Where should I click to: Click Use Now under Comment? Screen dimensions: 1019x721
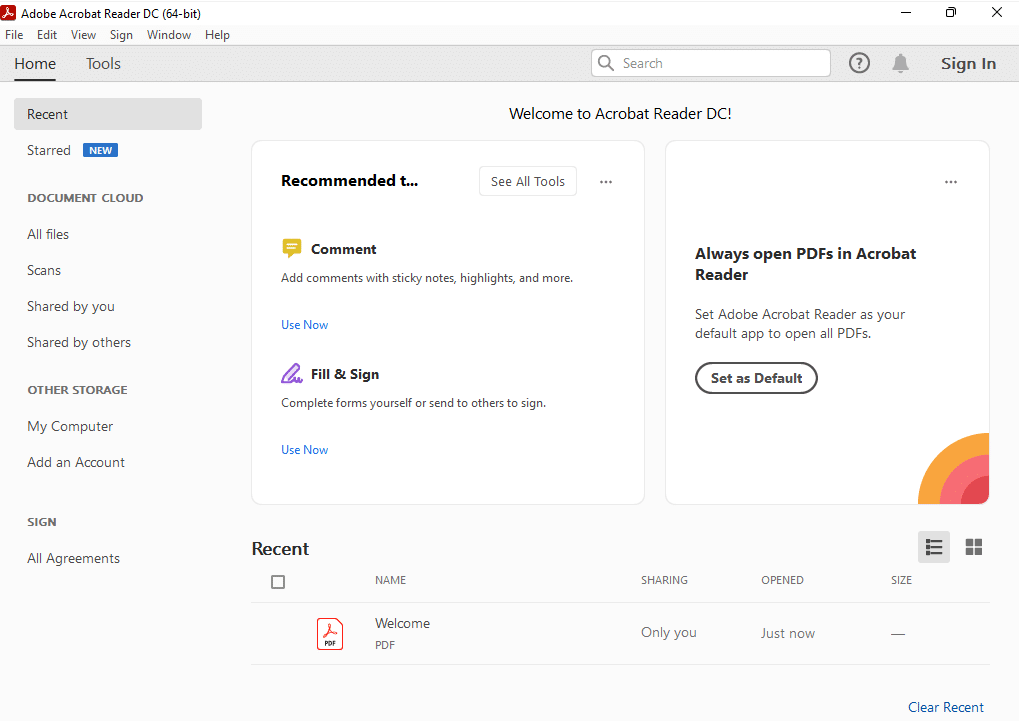tap(304, 324)
